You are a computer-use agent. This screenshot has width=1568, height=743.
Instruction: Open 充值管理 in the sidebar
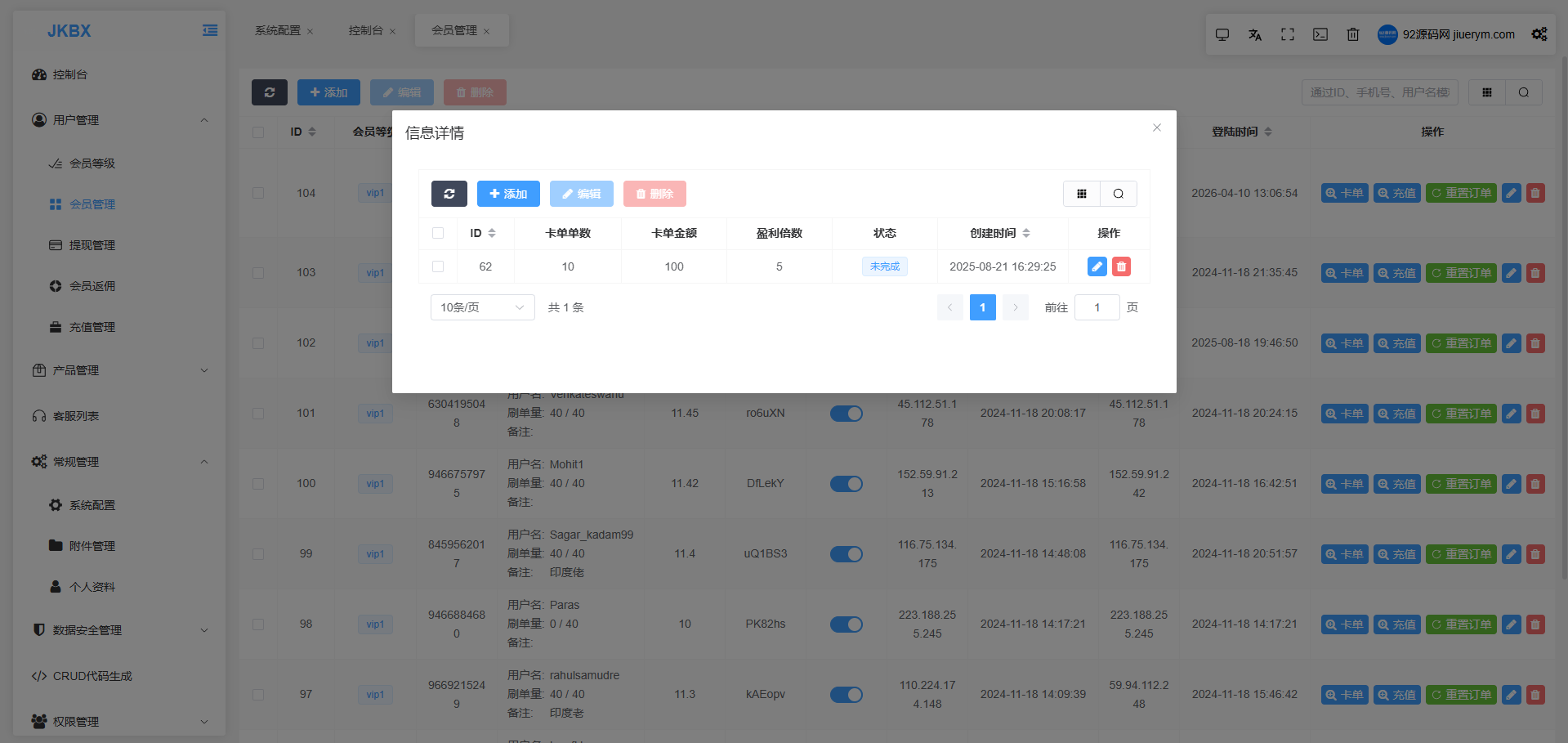119,327
